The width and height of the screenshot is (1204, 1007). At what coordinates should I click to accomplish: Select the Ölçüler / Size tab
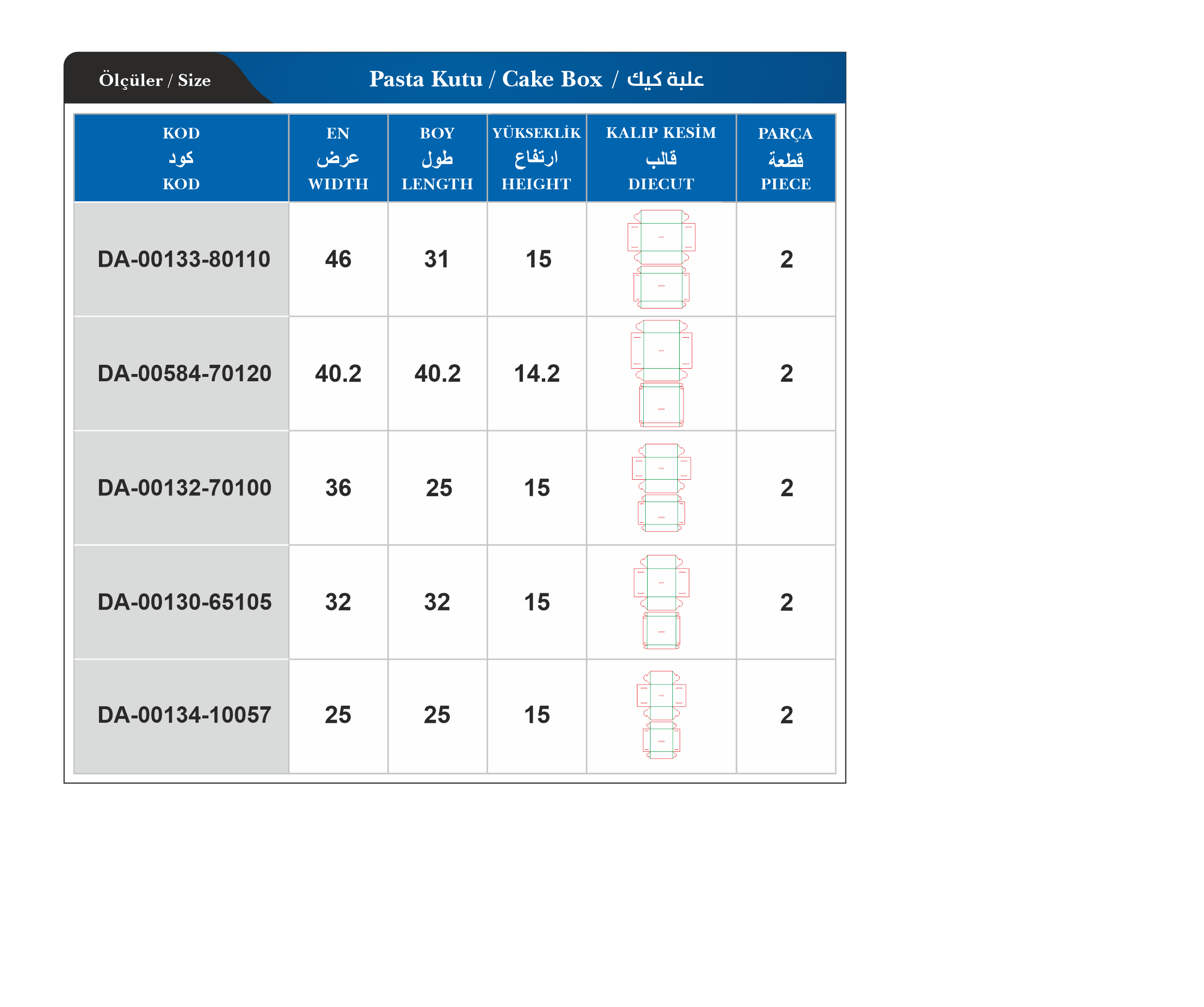155,80
